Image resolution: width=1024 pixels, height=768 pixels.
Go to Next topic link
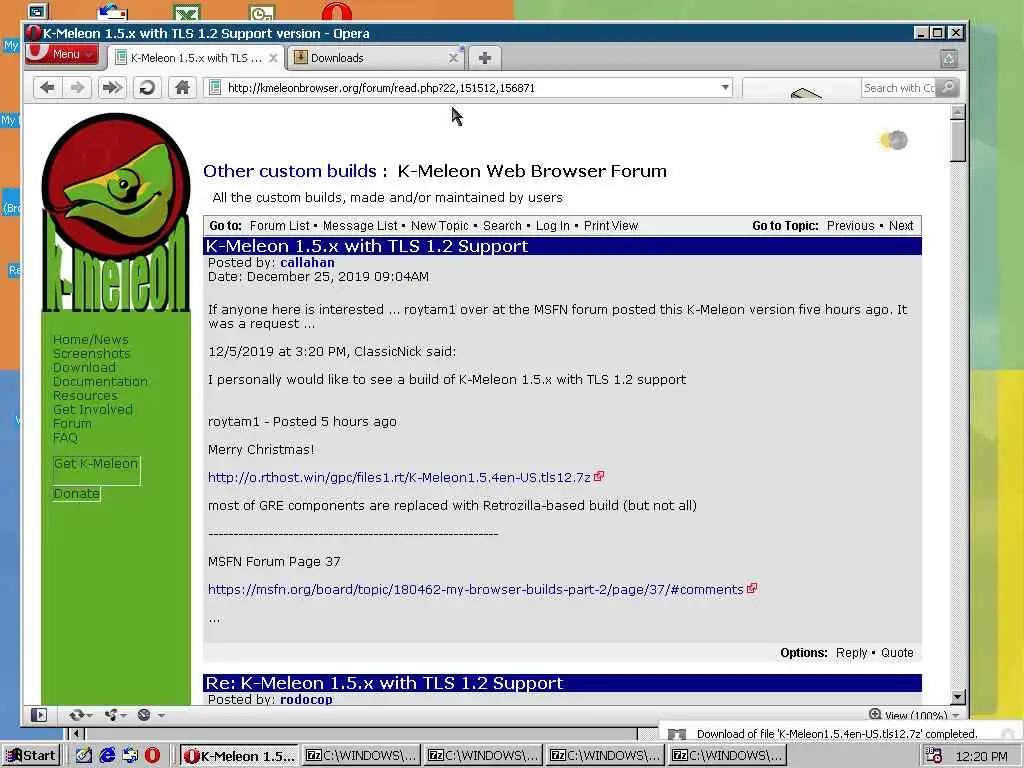click(901, 225)
